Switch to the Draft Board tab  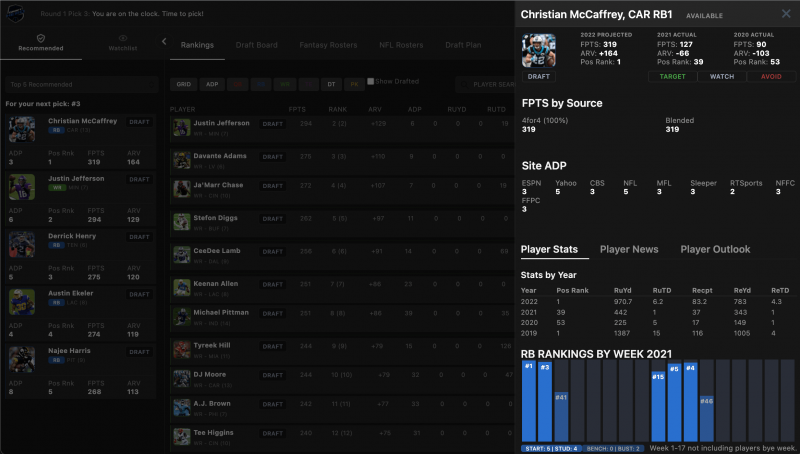point(257,45)
